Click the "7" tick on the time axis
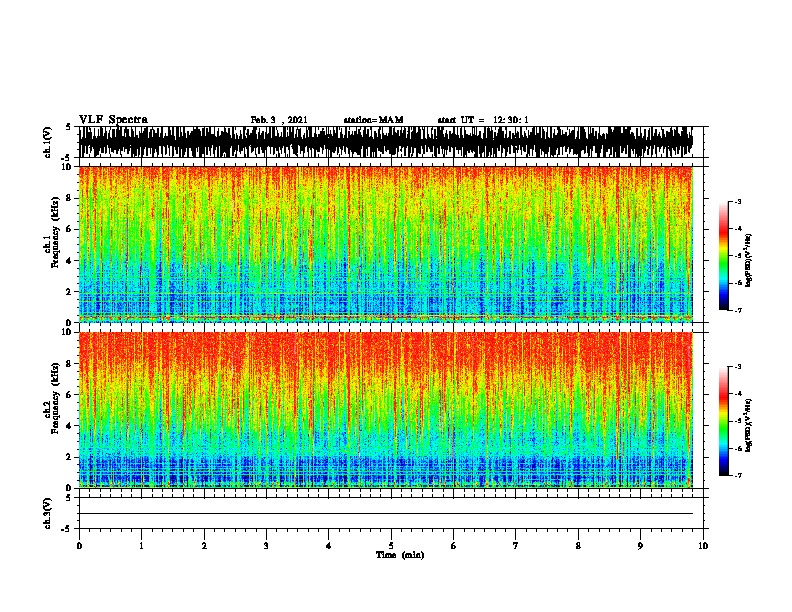The width and height of the screenshot is (792, 612). click(x=516, y=546)
